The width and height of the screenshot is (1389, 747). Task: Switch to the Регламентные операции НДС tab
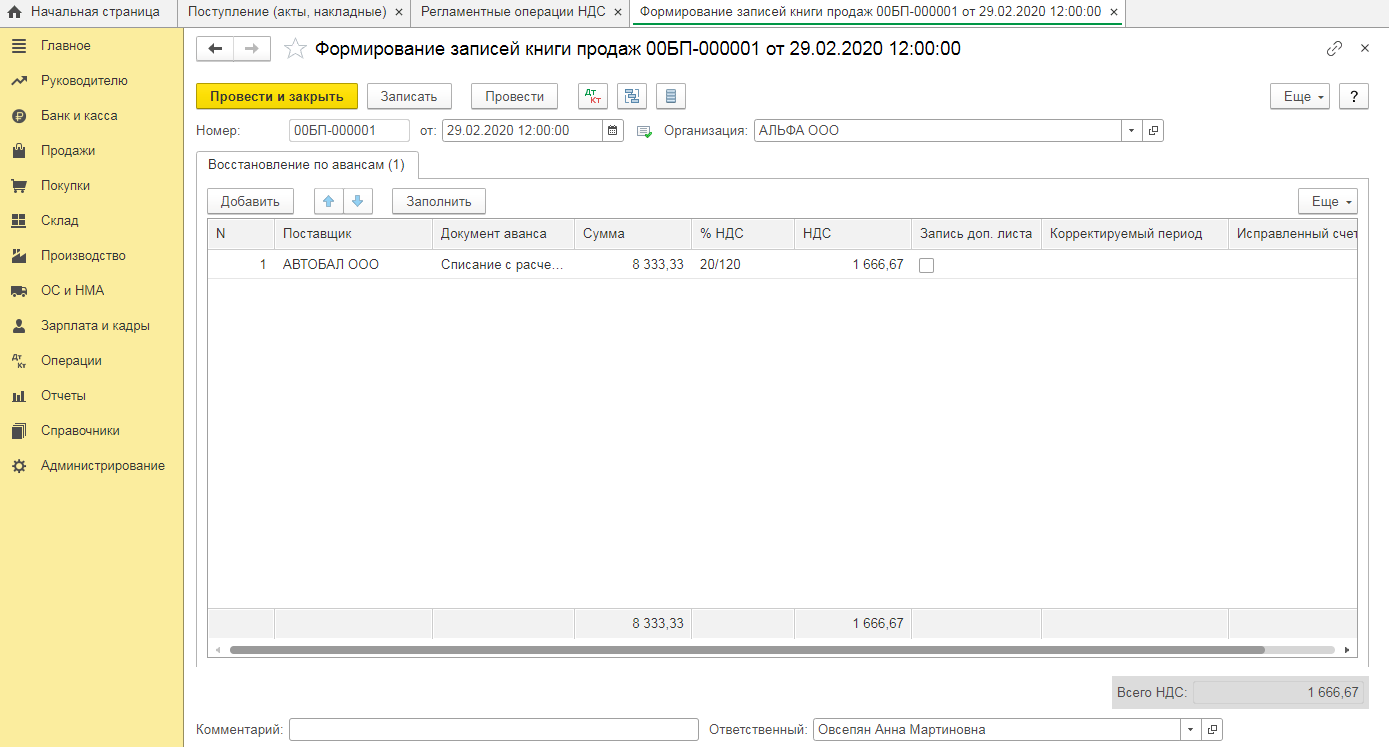tap(512, 12)
